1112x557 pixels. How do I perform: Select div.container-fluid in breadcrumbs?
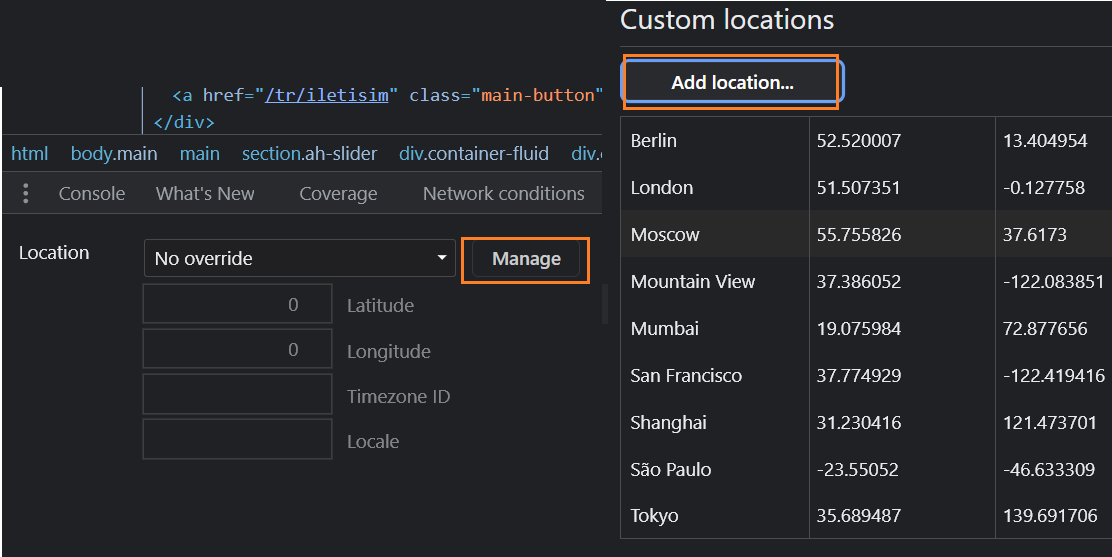(474, 153)
